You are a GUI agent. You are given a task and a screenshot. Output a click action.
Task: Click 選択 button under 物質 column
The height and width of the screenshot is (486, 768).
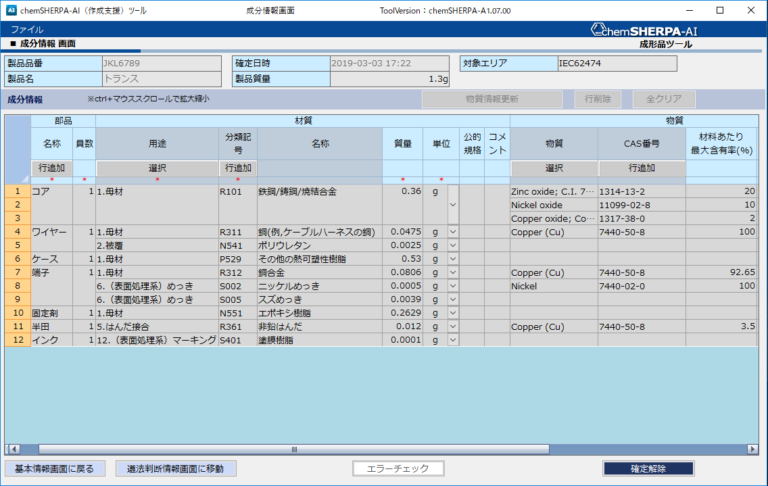click(x=554, y=168)
